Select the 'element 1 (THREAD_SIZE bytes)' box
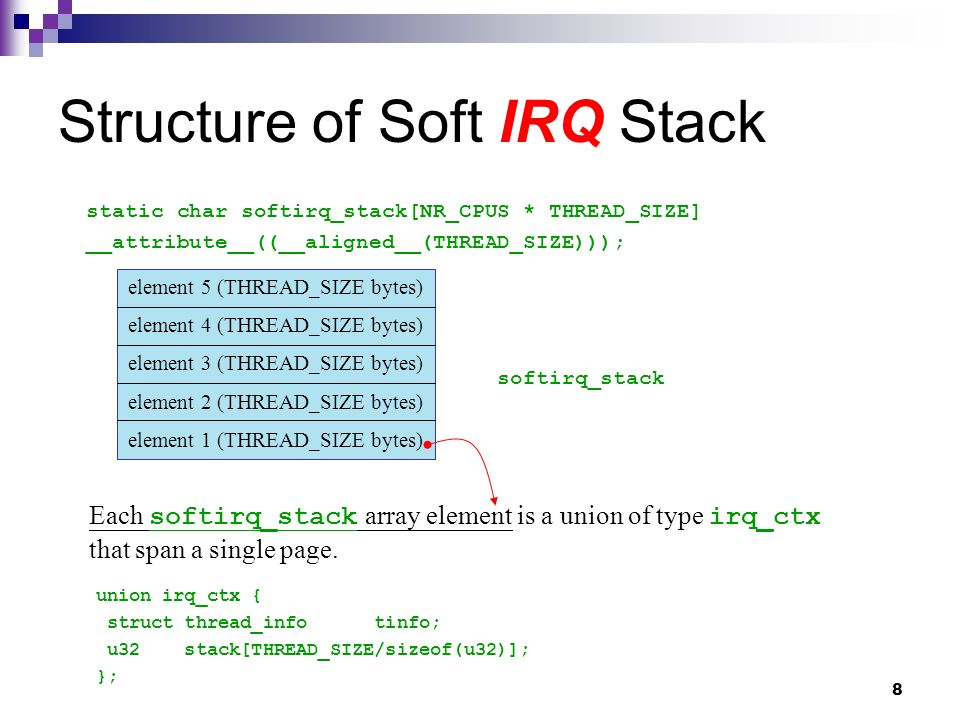Viewport: 960px width, 720px height. coord(276,440)
